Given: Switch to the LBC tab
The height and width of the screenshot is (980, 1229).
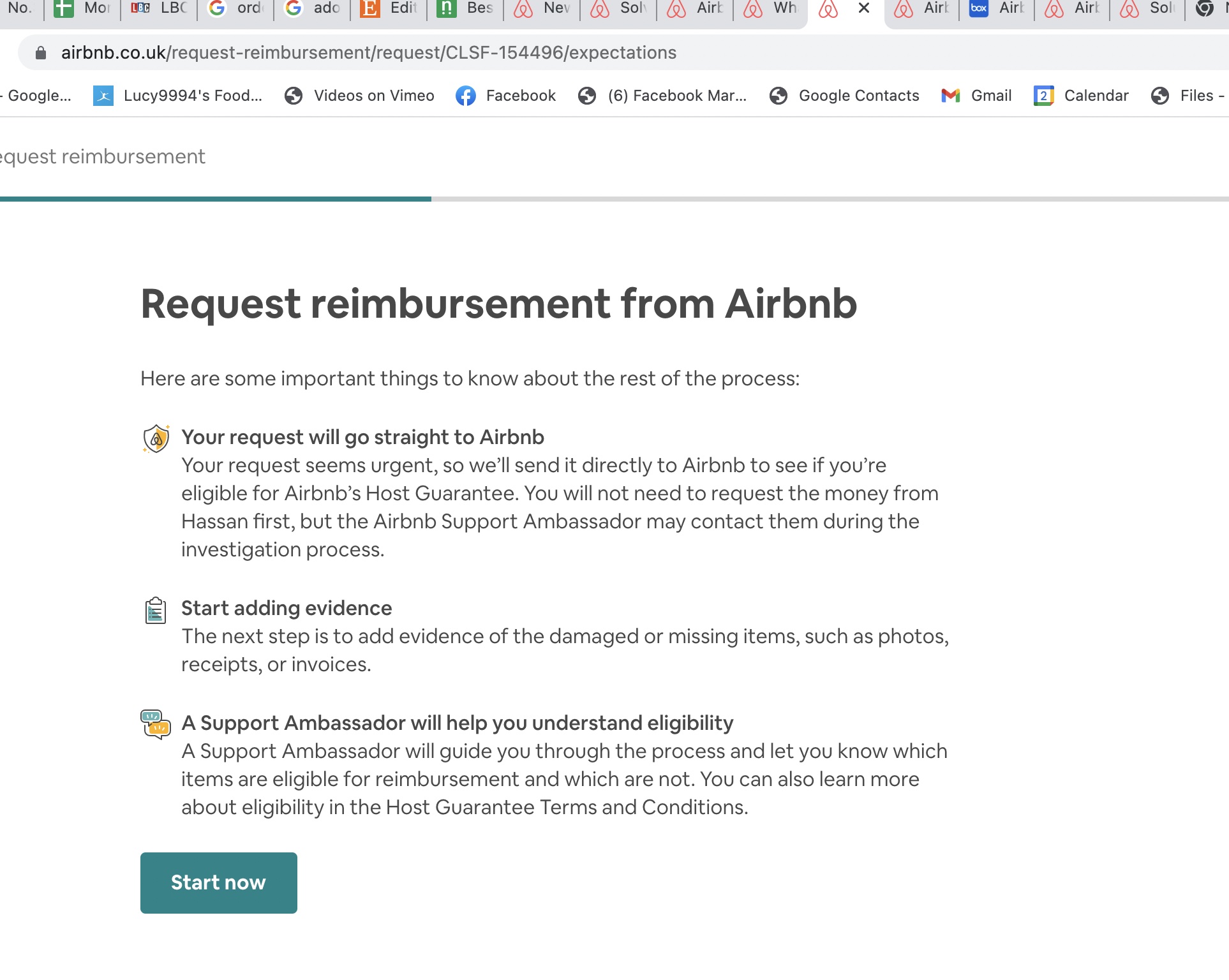Looking at the screenshot, I should 160,8.
